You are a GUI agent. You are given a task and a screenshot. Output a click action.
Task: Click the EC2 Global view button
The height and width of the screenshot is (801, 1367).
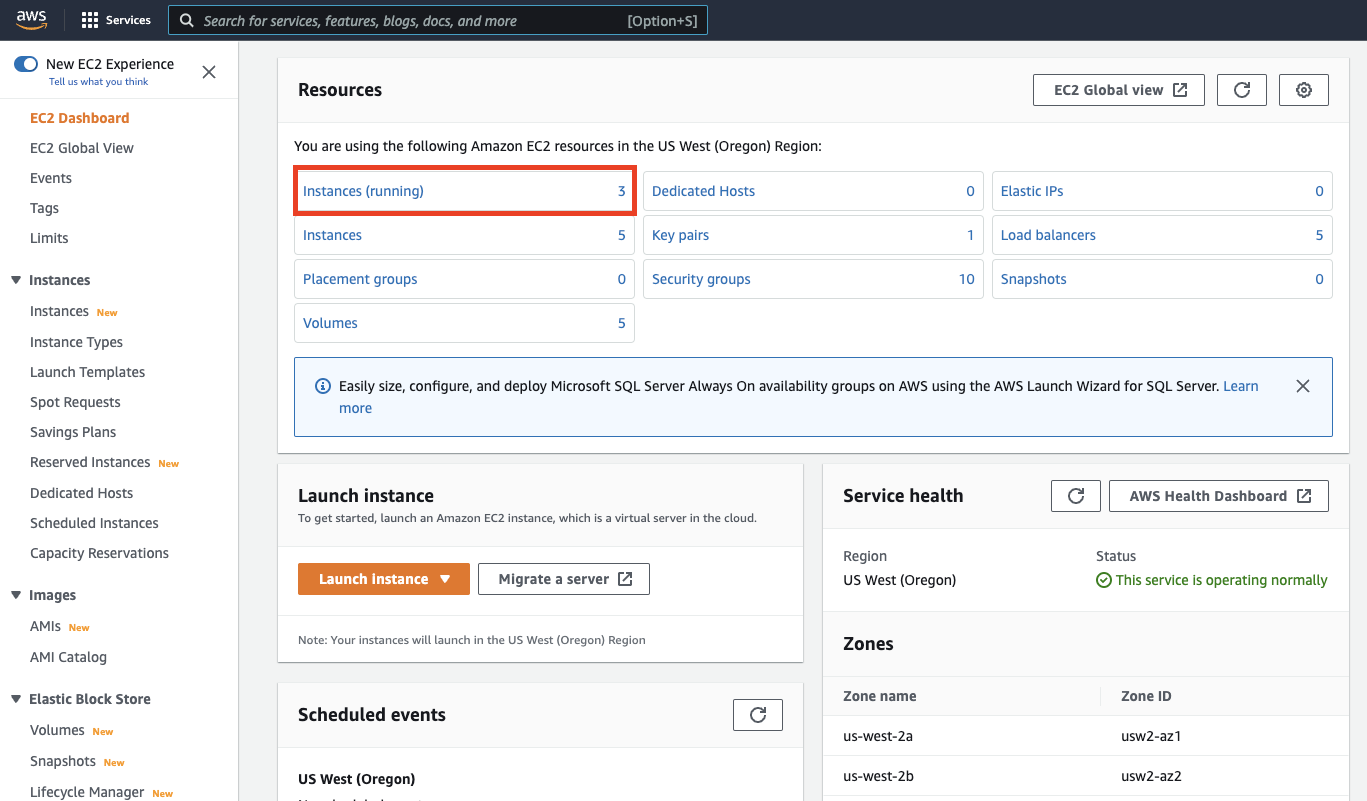[1119, 90]
